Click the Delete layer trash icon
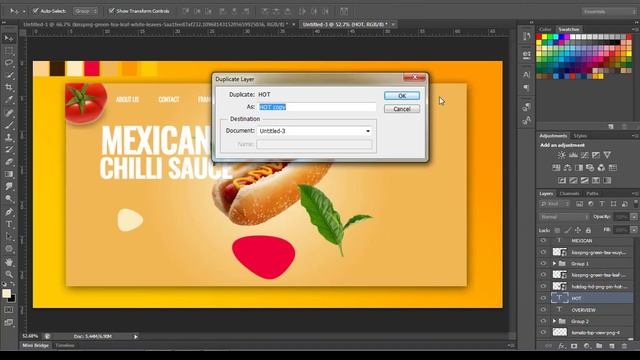 click(x=624, y=346)
